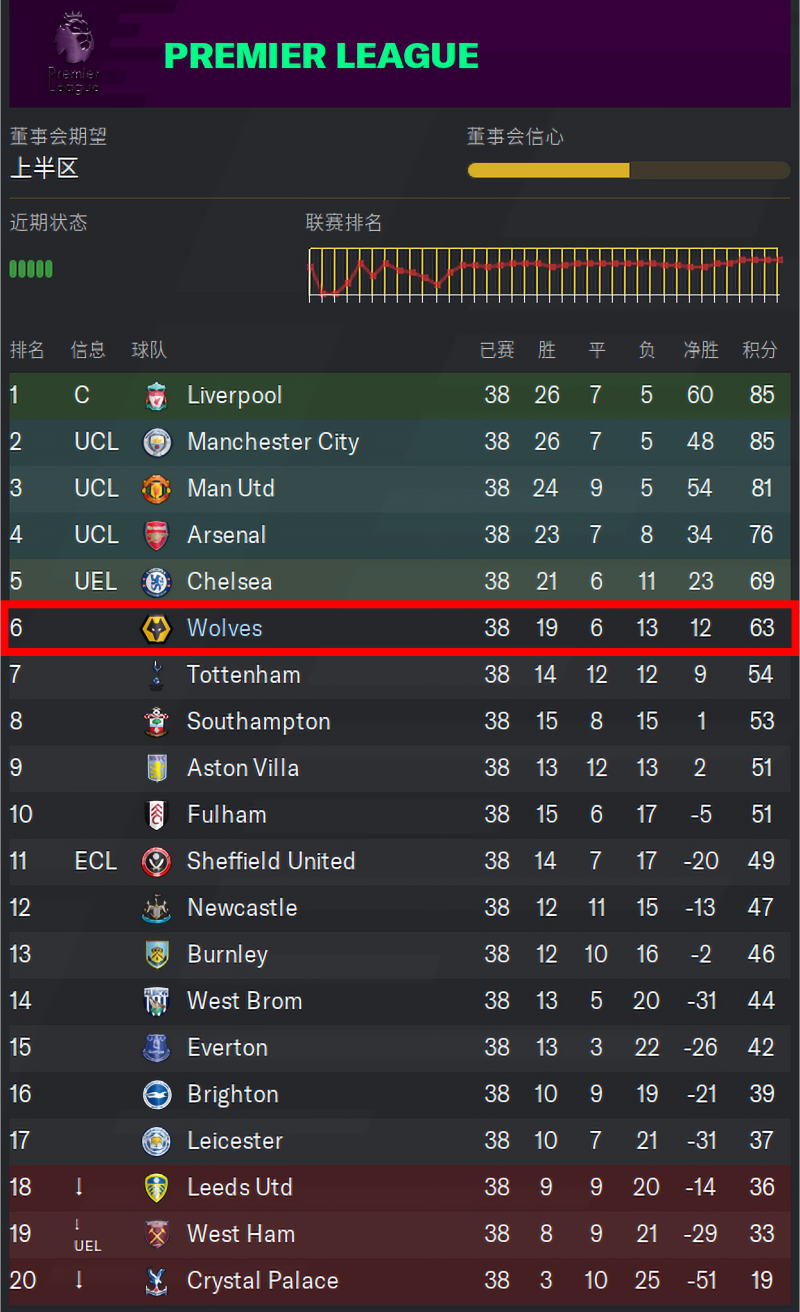Sort table by 净胜 column header
The width and height of the screenshot is (800, 1312).
(700, 350)
